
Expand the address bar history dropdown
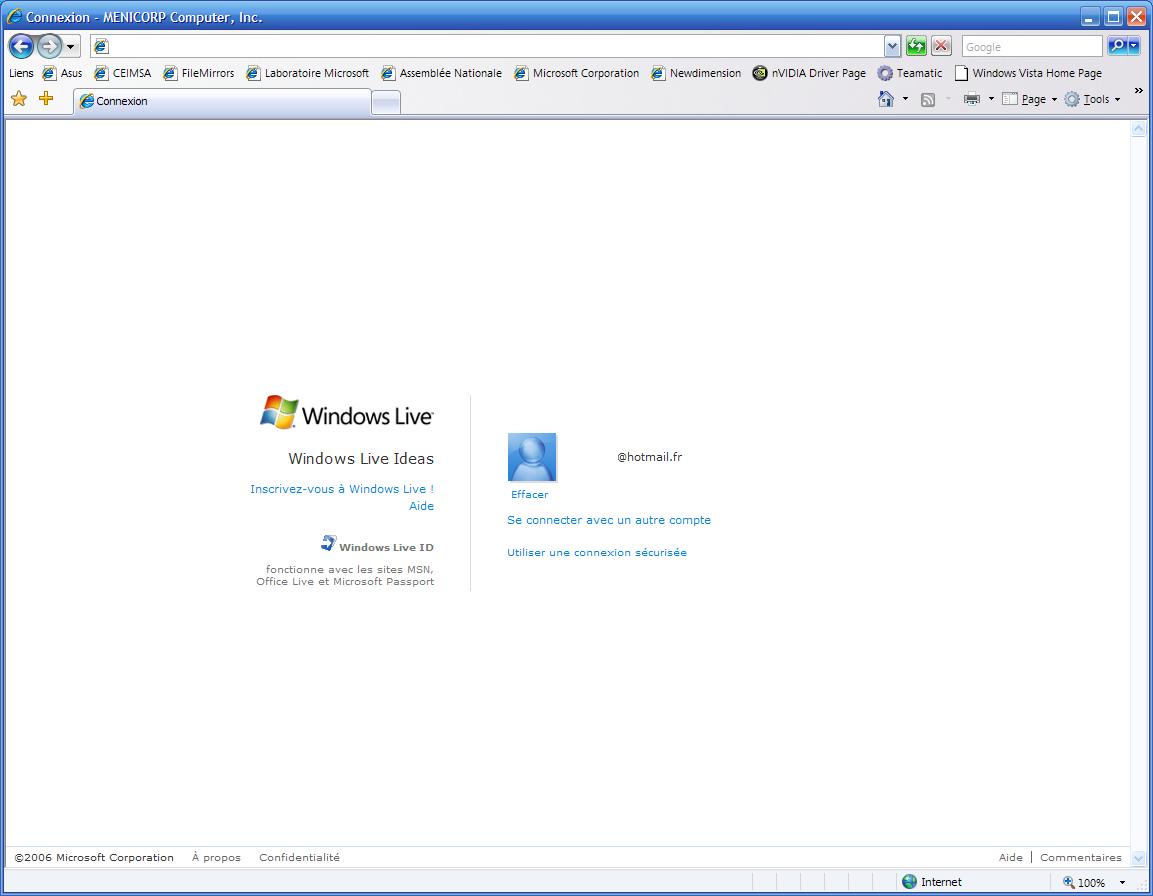(x=892, y=46)
